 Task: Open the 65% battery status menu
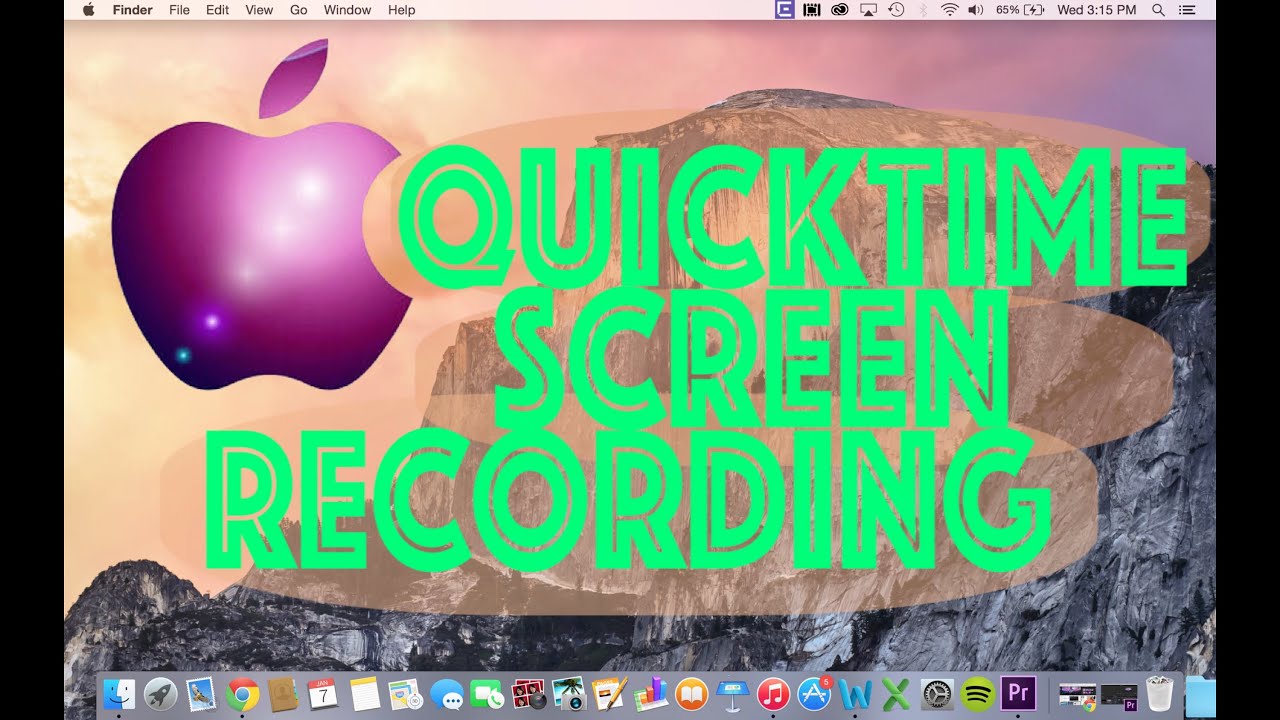pos(1020,10)
